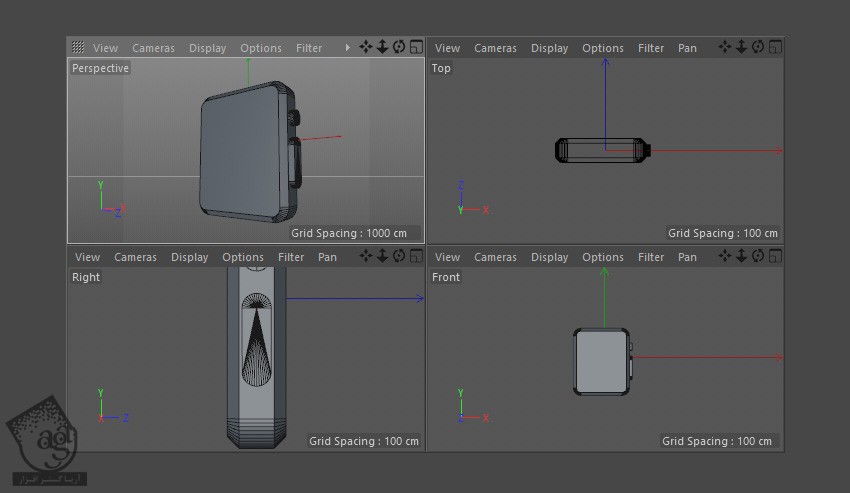This screenshot has width=850, height=493.
Task: Click the rotate camera icon in Front viewport
Action: tap(758, 257)
